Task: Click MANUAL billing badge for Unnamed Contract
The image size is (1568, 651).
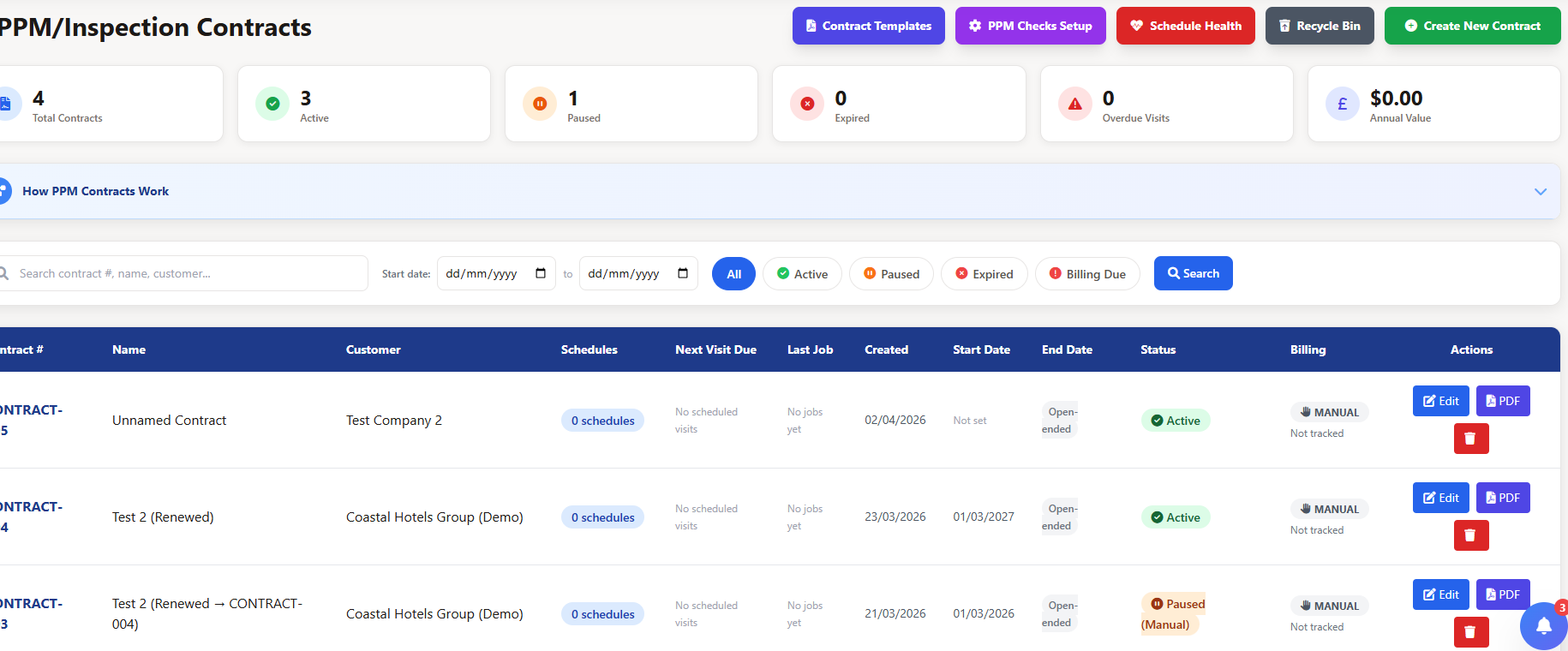Action: coord(1330,412)
